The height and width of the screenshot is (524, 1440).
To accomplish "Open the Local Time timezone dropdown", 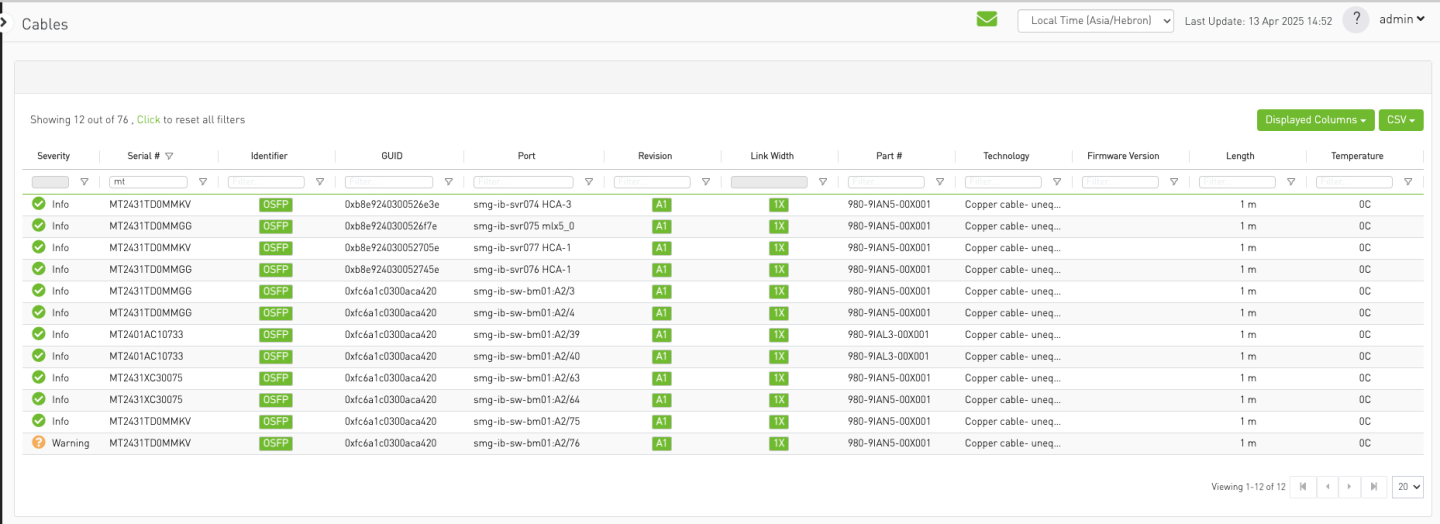I will pyautogui.click(x=1095, y=21).
